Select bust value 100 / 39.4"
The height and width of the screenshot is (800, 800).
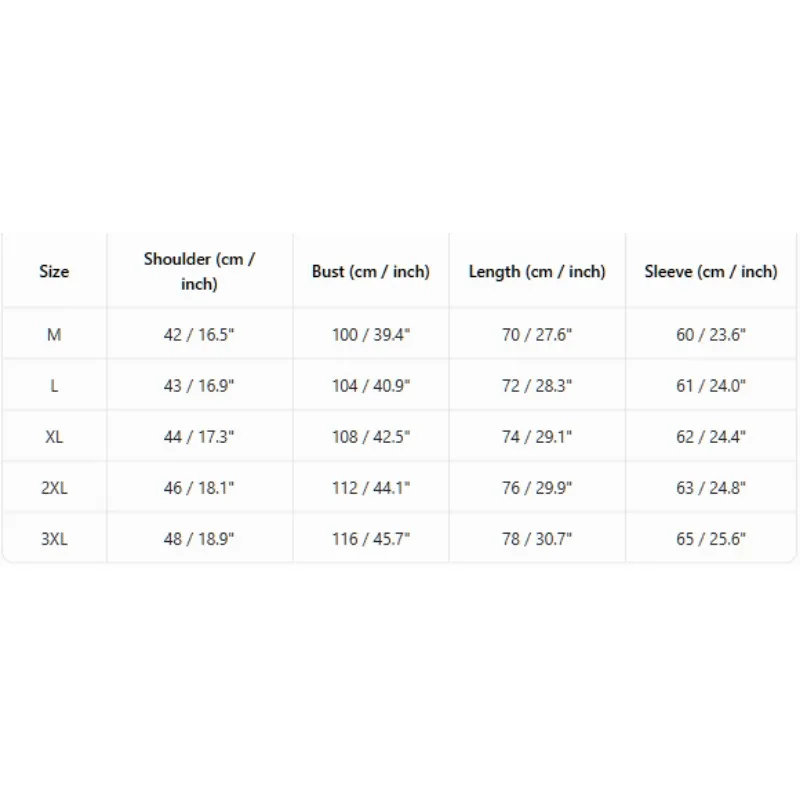[371, 335]
